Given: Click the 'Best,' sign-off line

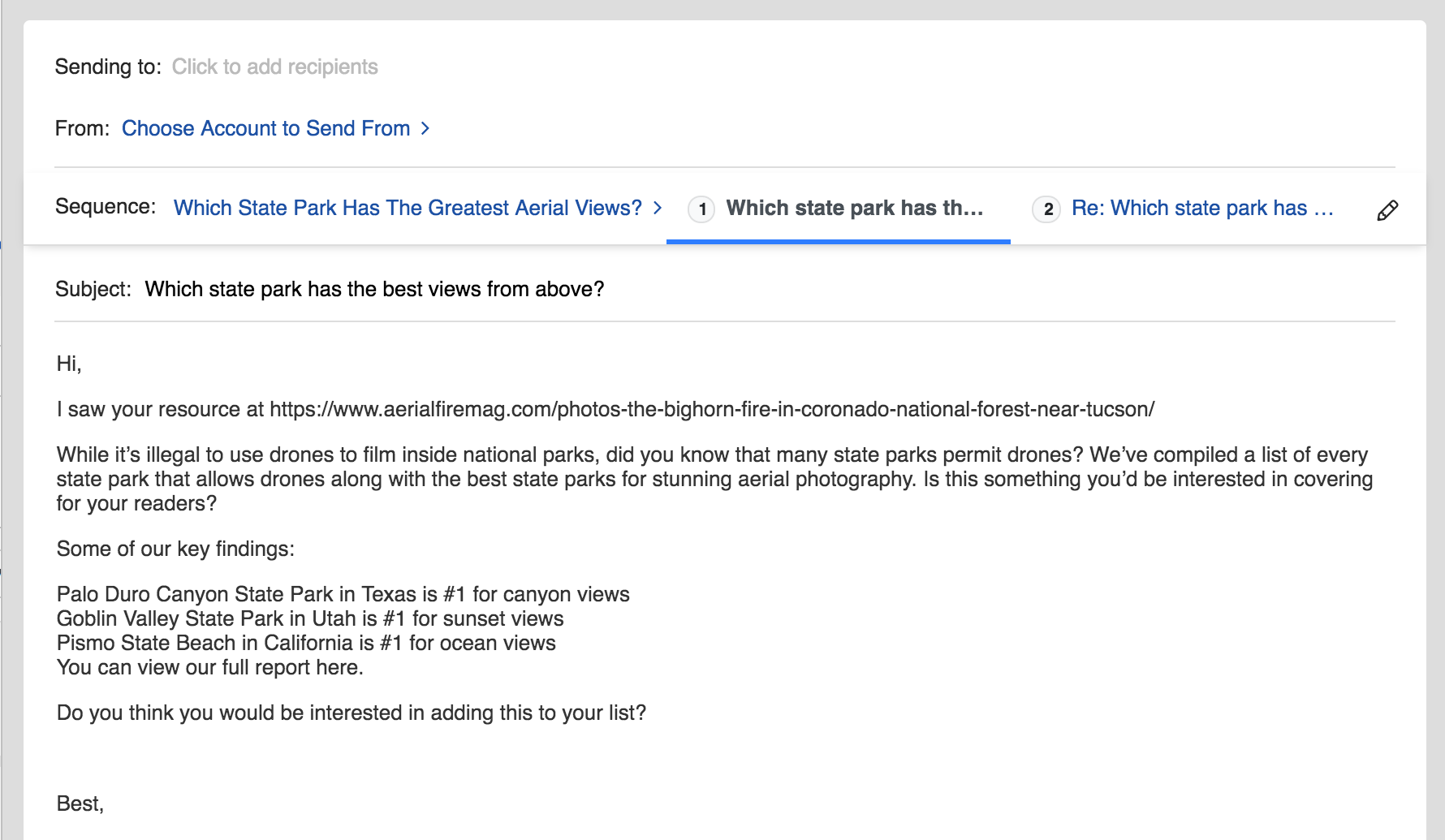Looking at the screenshot, I should coord(80,804).
